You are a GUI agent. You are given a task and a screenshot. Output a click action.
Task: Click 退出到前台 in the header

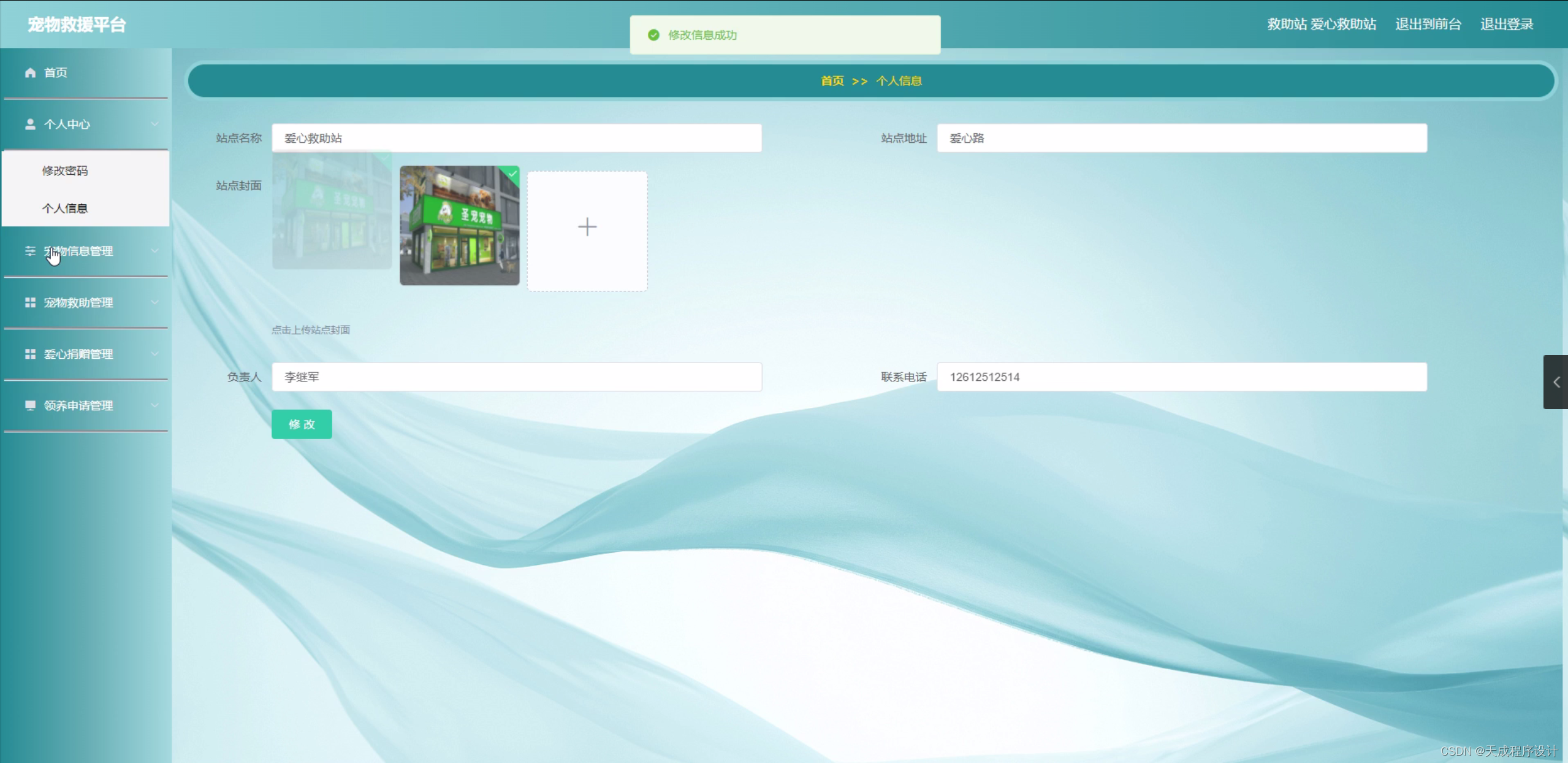tap(1428, 25)
